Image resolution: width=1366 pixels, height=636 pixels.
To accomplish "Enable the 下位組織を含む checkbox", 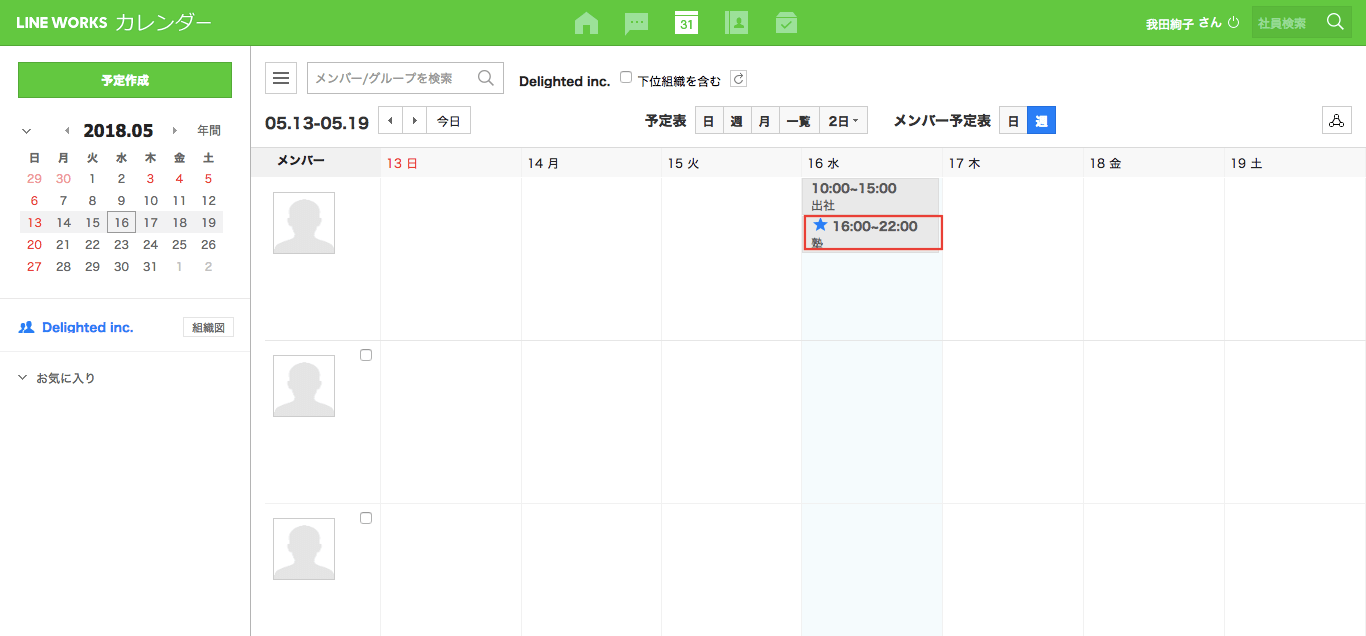I will click(x=626, y=77).
